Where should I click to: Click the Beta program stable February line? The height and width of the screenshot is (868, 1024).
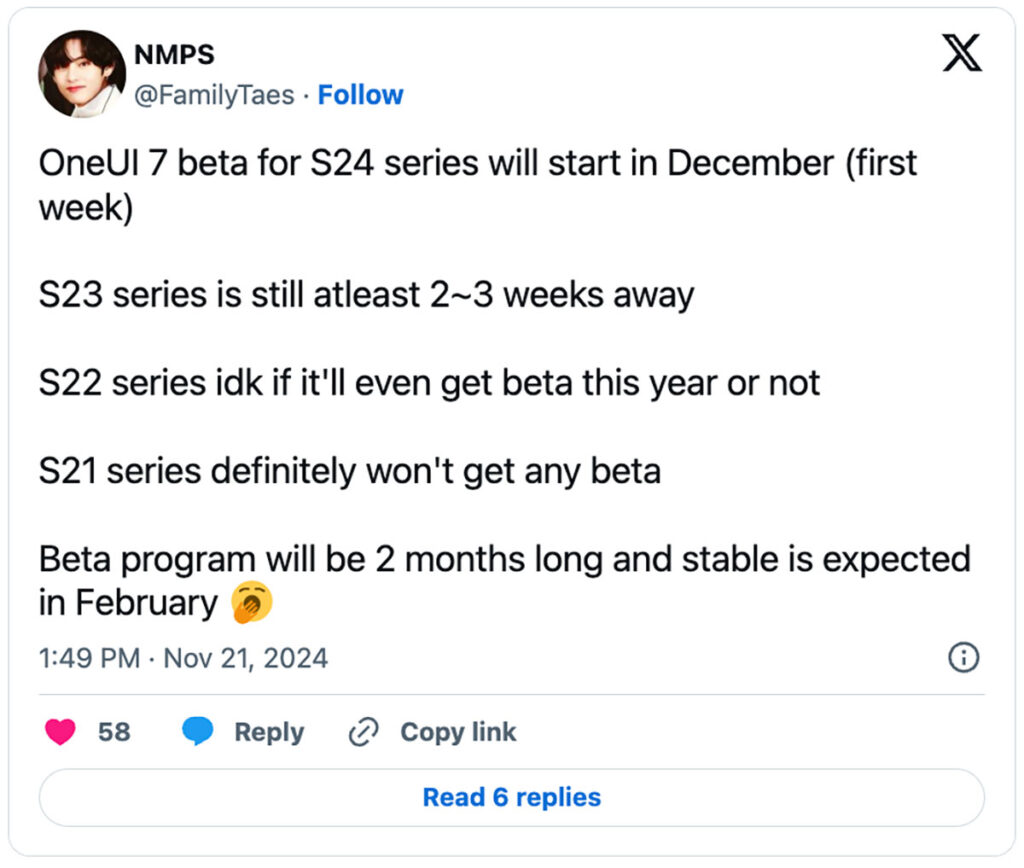click(504, 581)
